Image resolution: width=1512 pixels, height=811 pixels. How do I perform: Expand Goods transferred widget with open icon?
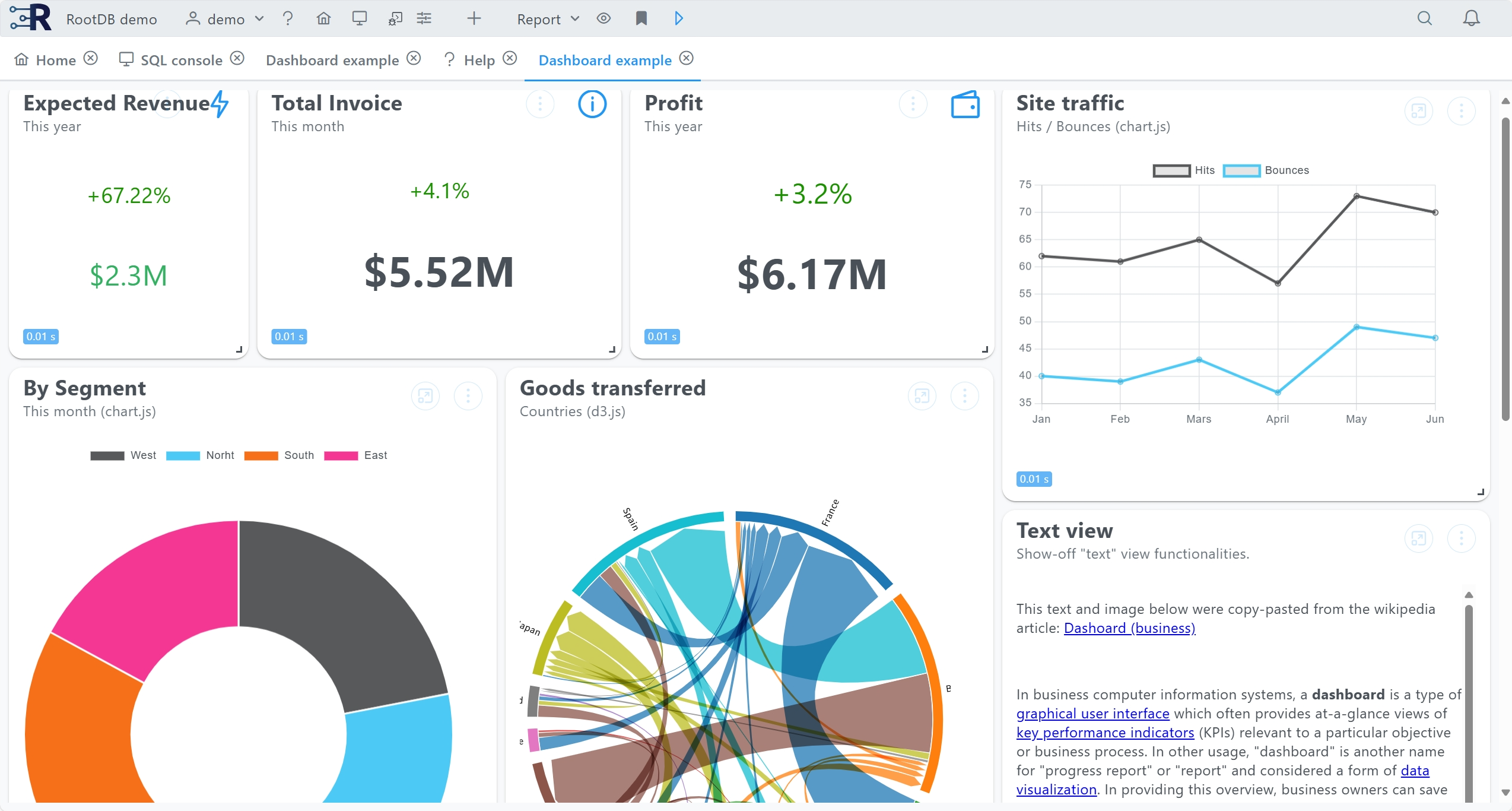pos(922,395)
